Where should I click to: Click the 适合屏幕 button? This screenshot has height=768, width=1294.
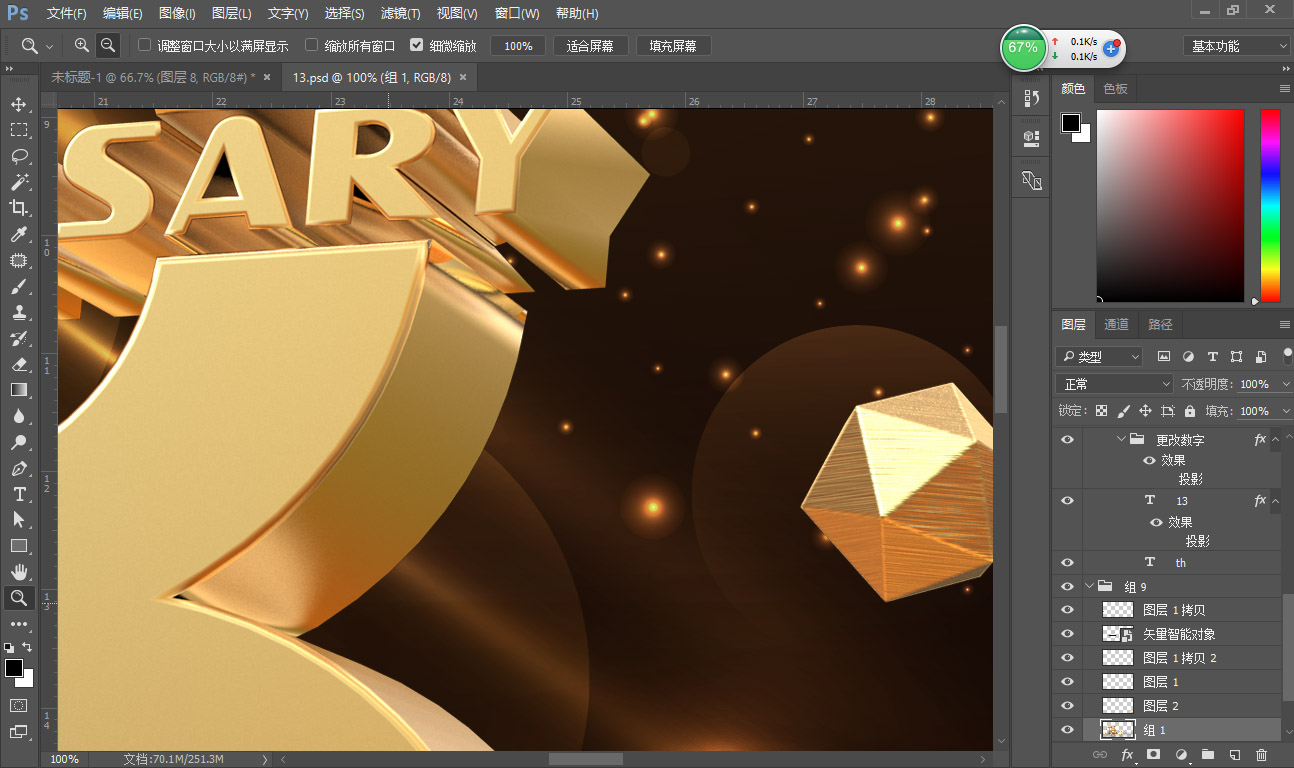[590, 46]
